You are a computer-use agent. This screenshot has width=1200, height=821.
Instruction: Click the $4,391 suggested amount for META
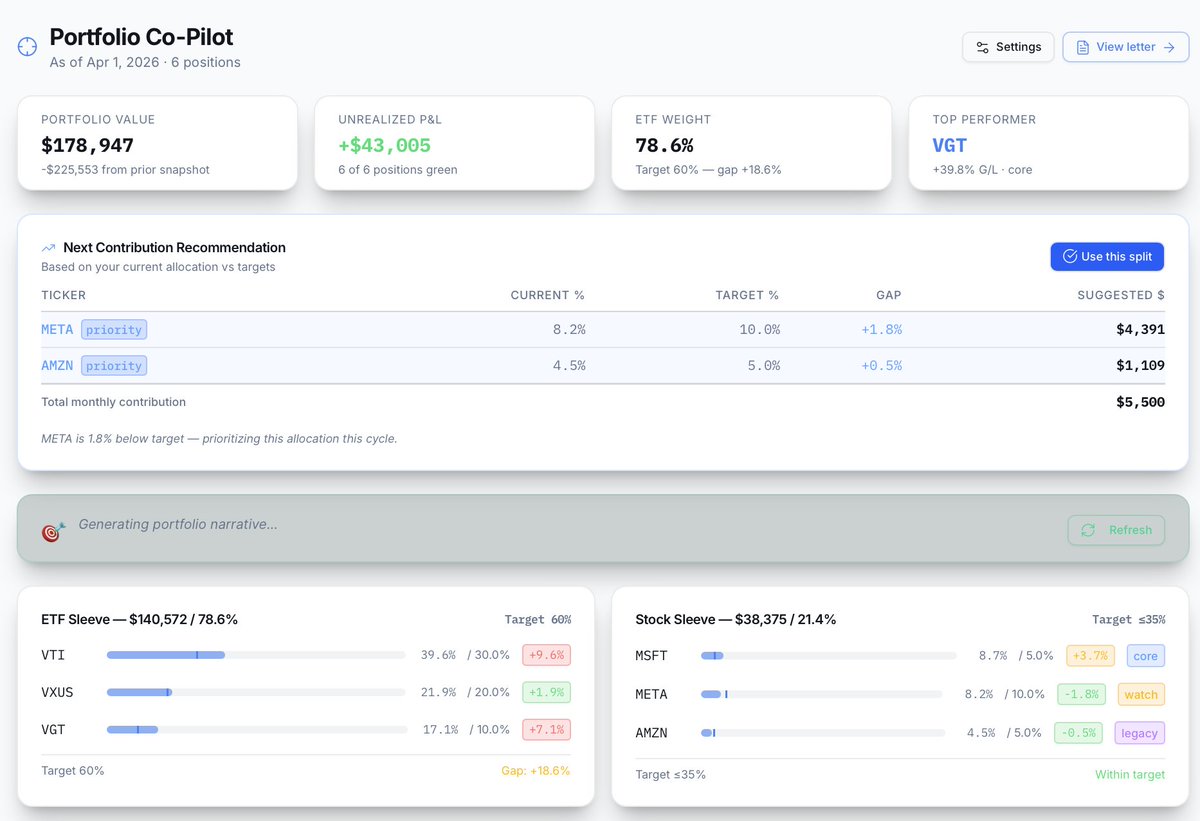(1141, 329)
